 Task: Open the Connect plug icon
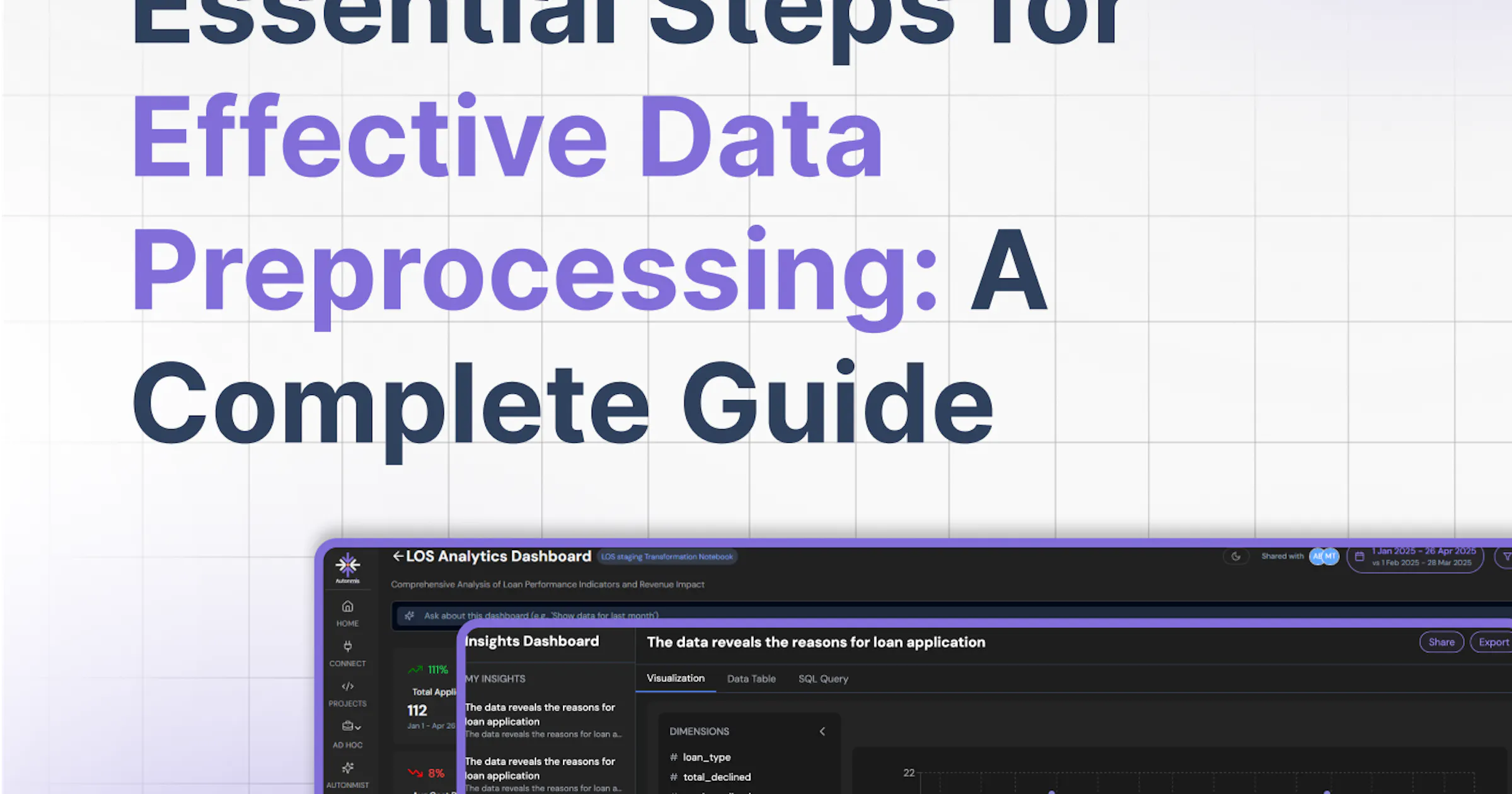(x=347, y=646)
